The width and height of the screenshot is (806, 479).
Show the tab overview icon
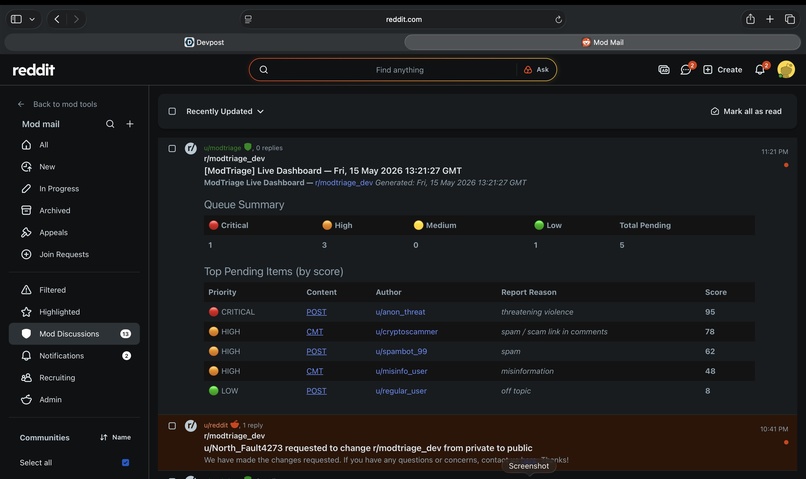click(x=790, y=19)
